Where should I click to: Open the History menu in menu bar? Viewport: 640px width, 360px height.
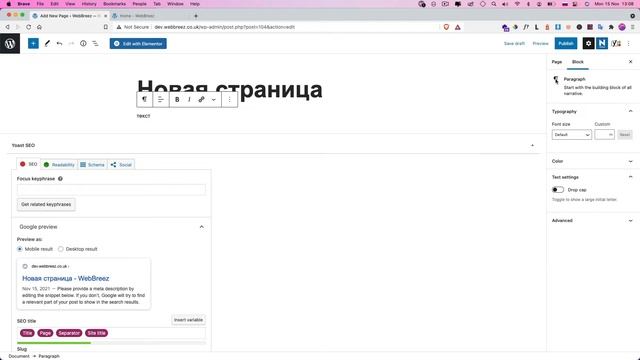click(x=89, y=4)
